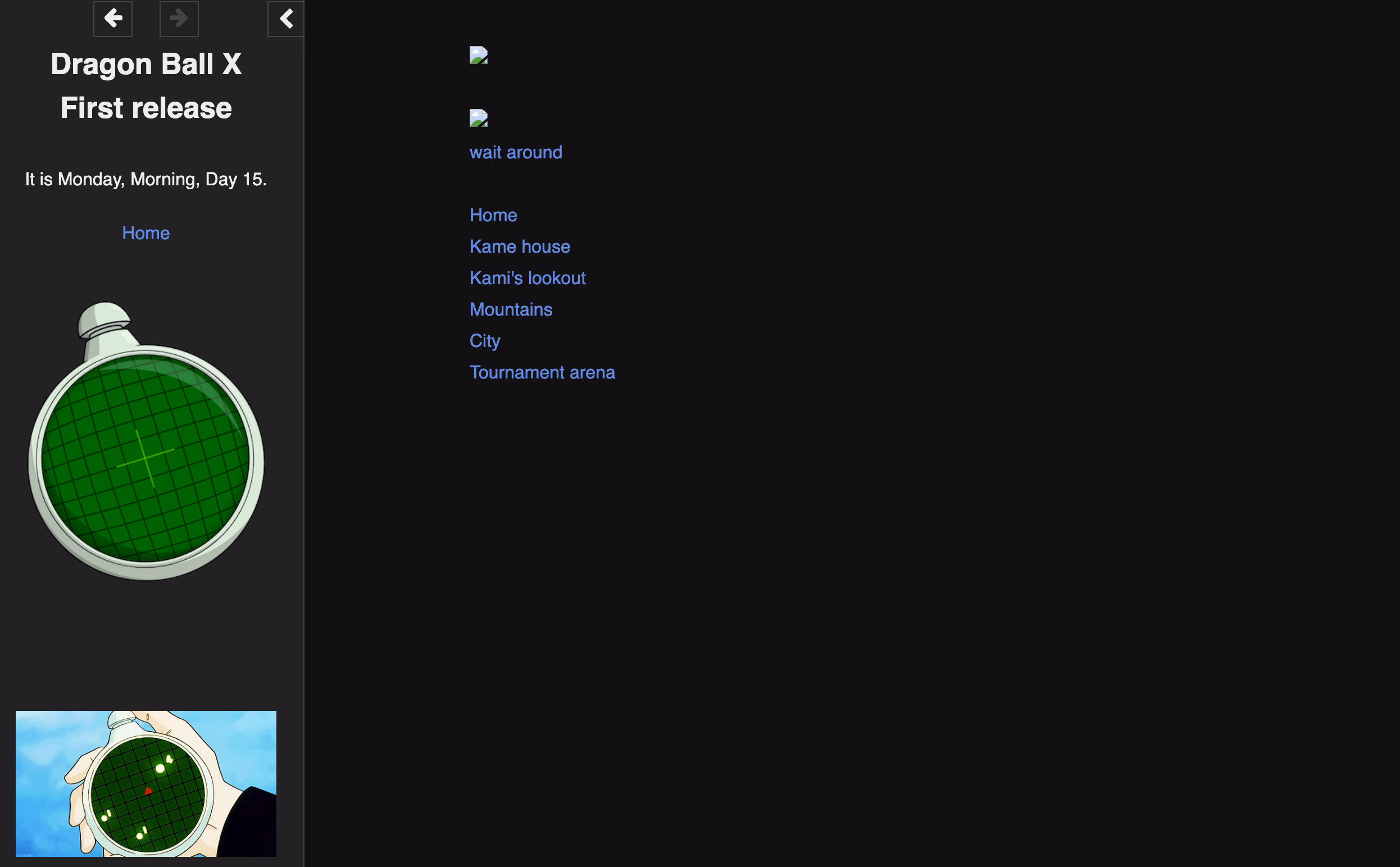The image size is (1400, 867).
Task: Click the Dragon Ball X title text
Action: 146,63
